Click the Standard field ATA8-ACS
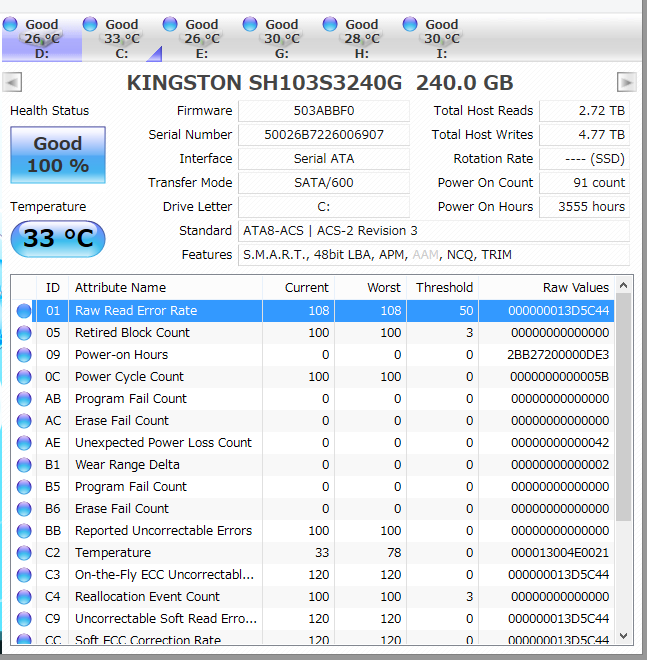Screen dimensions: 647x660 pyautogui.click(x=434, y=231)
